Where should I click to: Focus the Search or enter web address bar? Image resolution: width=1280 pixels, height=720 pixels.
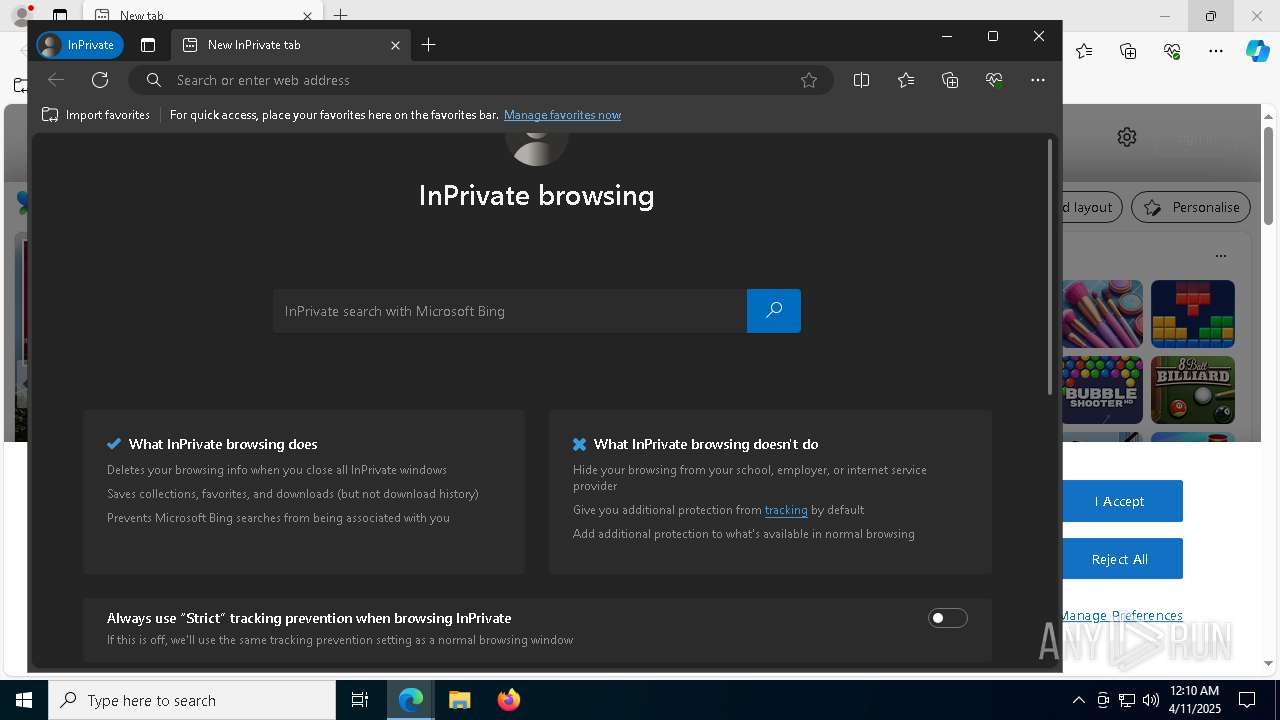(x=480, y=80)
